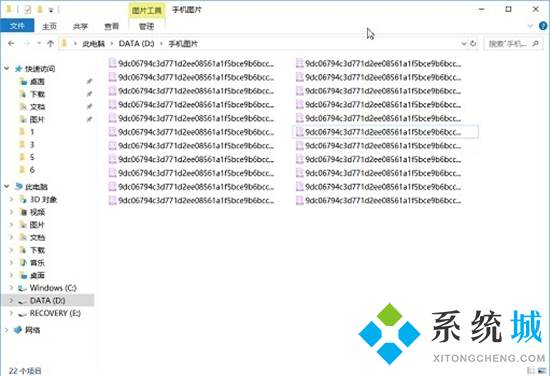Open the 文件 ribbon tab
550x376 pixels.
pyautogui.click(x=17, y=26)
